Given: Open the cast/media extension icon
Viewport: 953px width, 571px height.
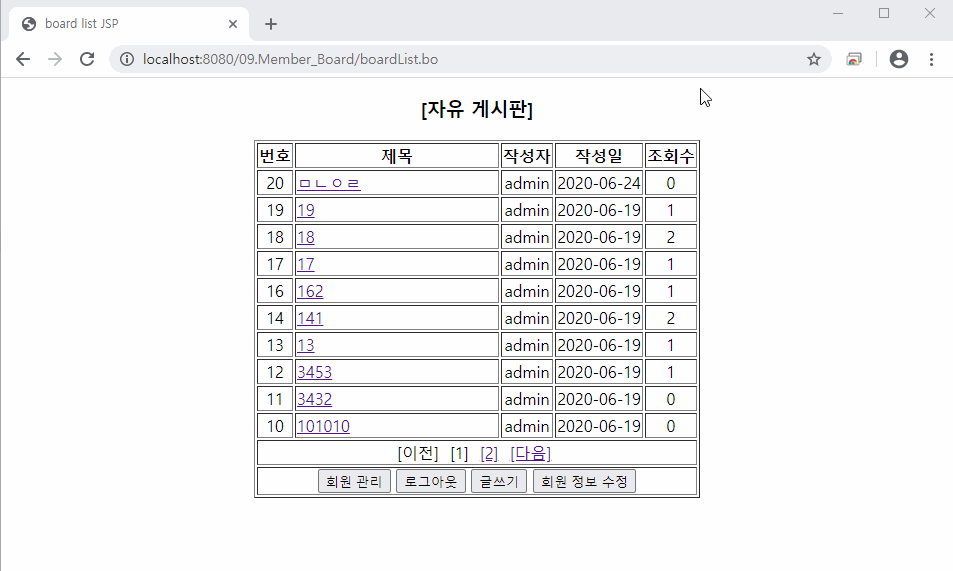Looking at the screenshot, I should pyautogui.click(x=854, y=59).
